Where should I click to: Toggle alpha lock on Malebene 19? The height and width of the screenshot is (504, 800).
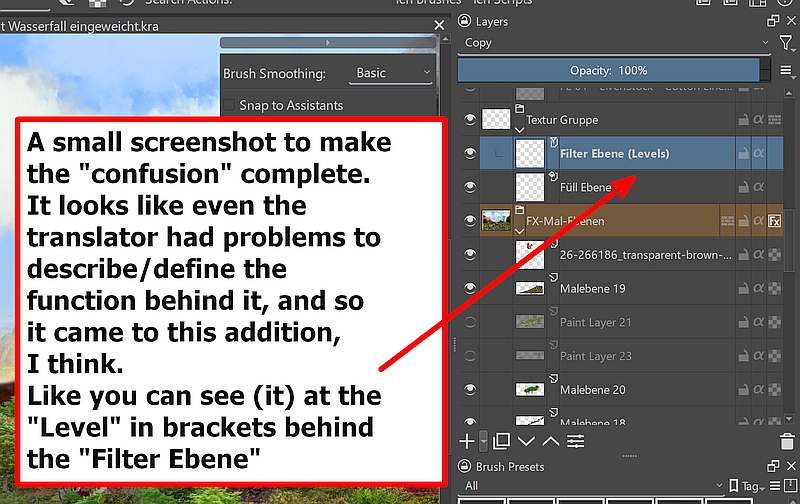point(759,288)
